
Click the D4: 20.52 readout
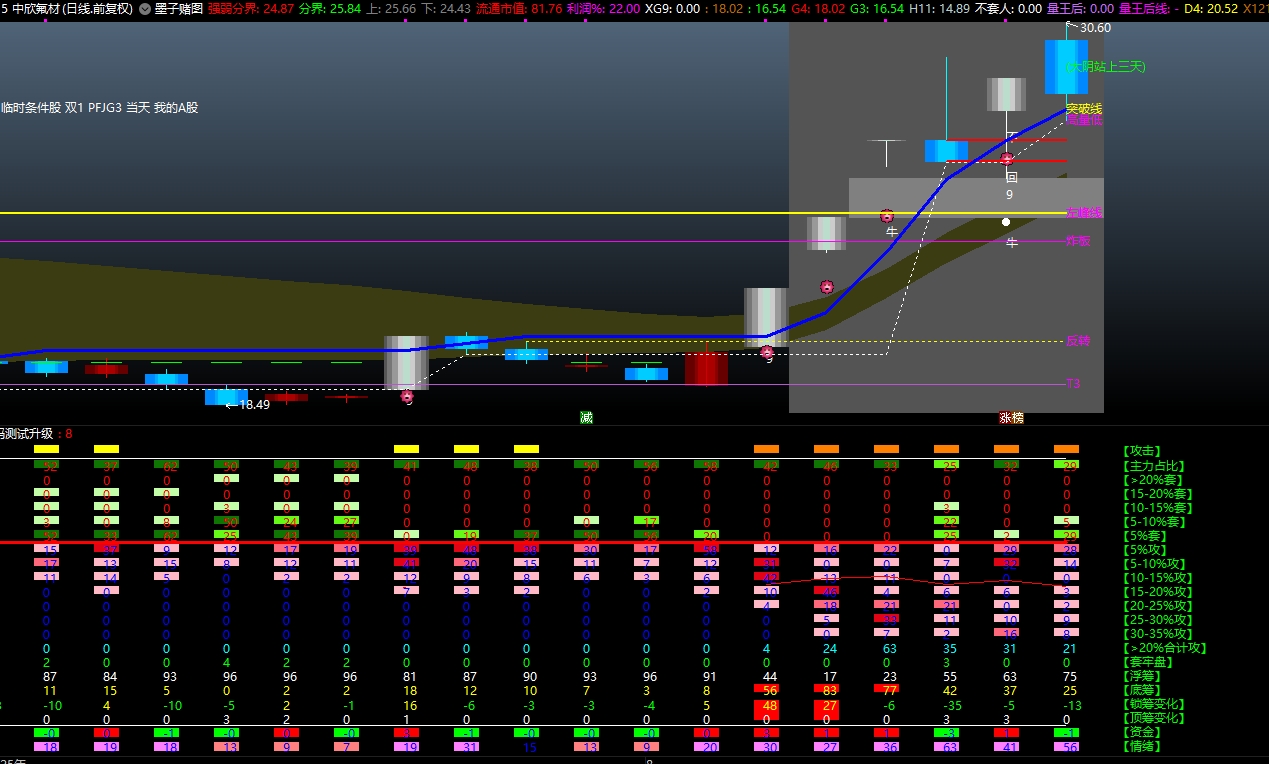coord(1210,8)
